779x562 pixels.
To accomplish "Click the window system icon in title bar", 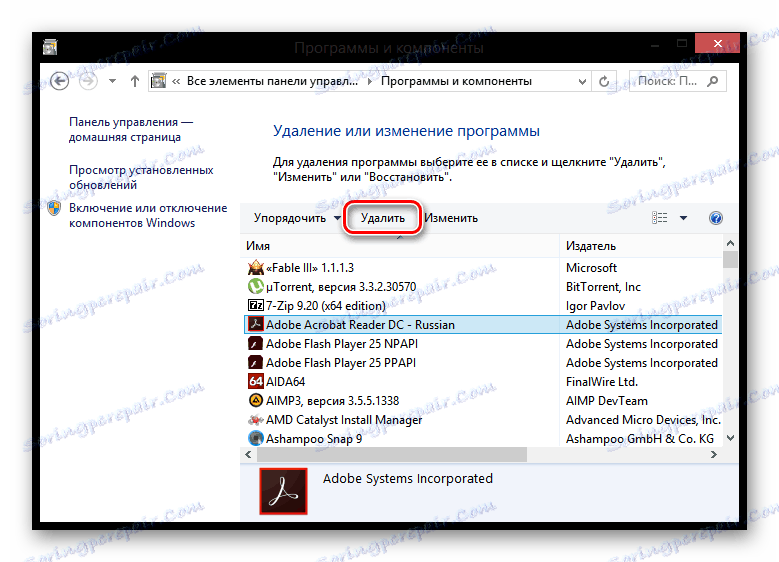I will click(50, 47).
